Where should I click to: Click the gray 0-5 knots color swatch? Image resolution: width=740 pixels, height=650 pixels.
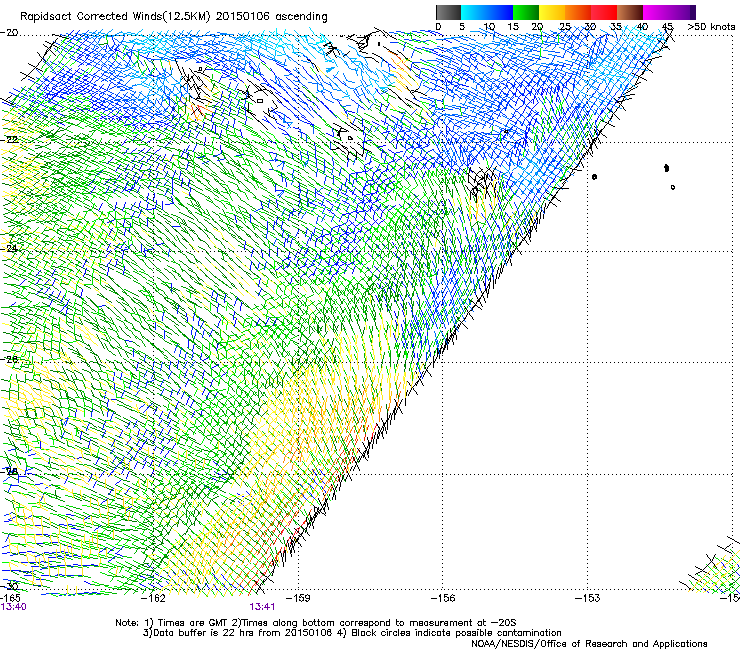448,12
